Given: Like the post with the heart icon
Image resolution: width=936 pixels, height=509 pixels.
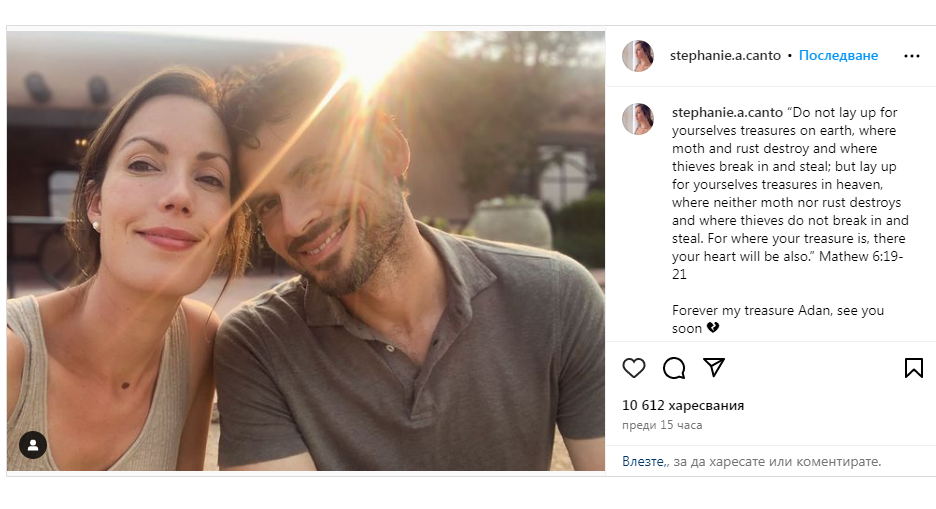Looking at the screenshot, I should click(634, 368).
